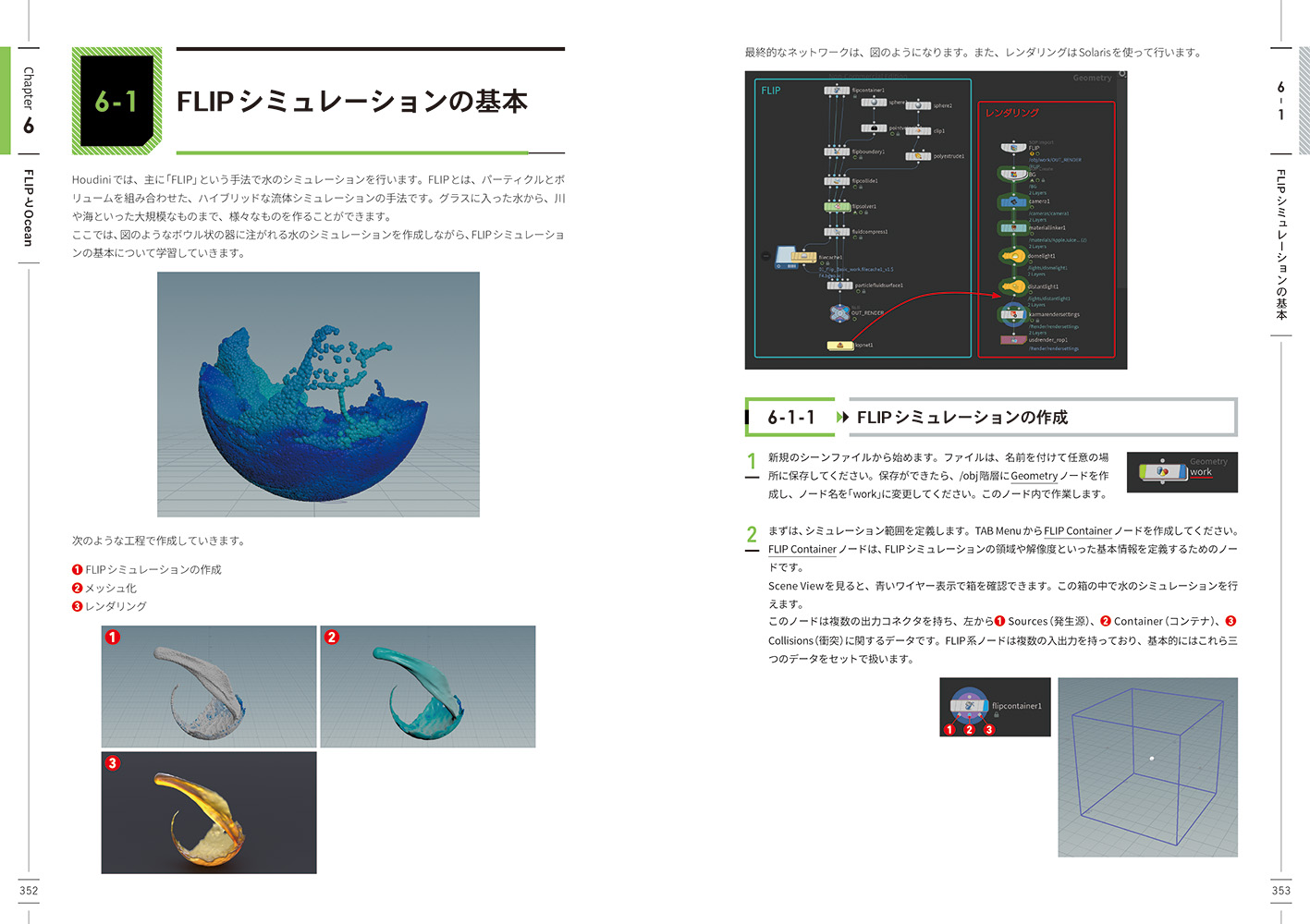The image size is (1310, 924).
Task: Select the camera1 node in rendering network
Action: [1012, 201]
